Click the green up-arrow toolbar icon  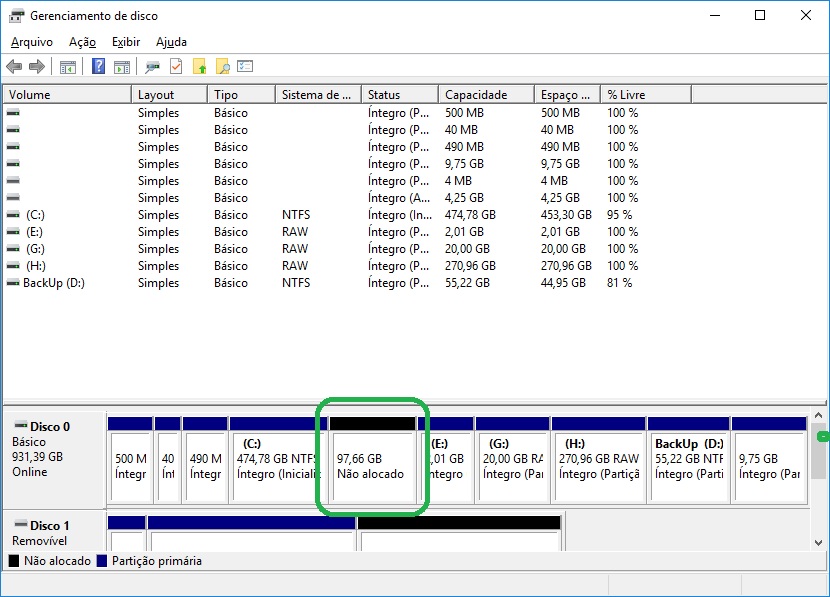coord(200,67)
